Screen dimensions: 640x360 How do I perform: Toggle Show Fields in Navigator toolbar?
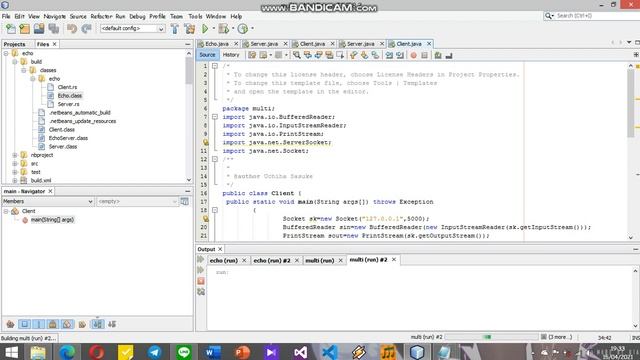24,324
